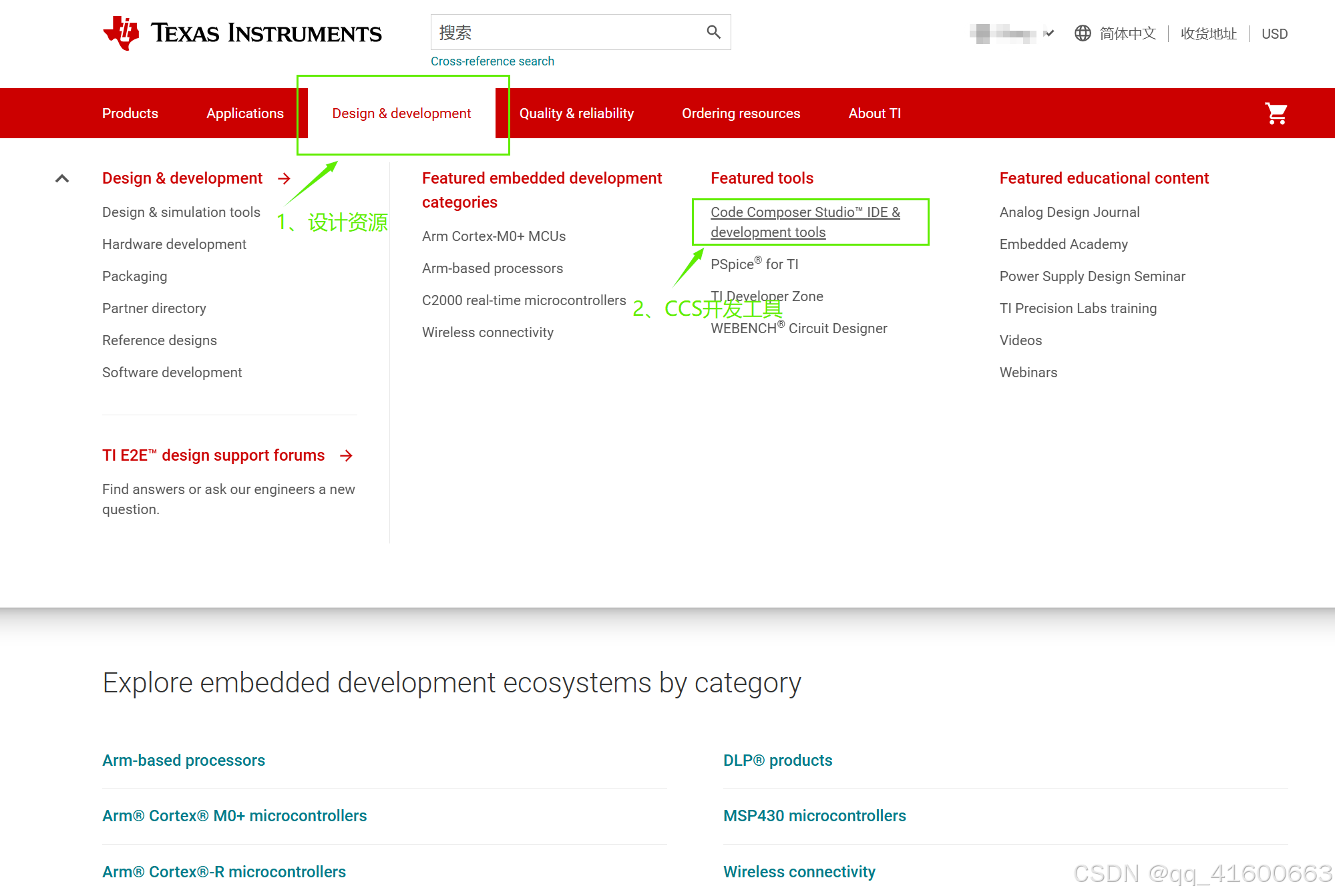Click the 收货地址 shipping address link
Image resolution: width=1335 pixels, height=896 pixels.
click(1208, 34)
